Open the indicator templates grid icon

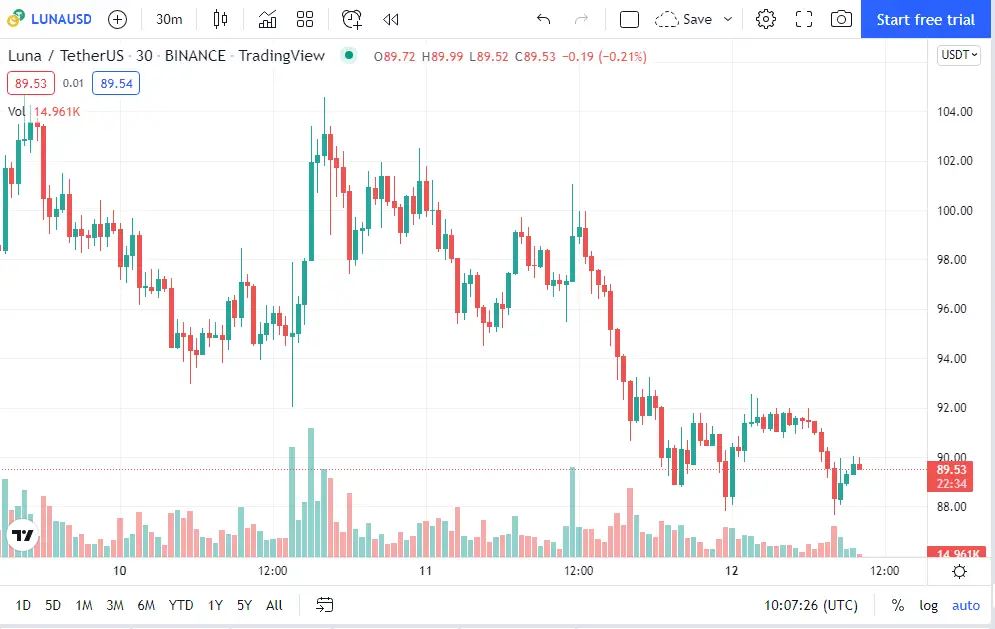pyautogui.click(x=305, y=20)
